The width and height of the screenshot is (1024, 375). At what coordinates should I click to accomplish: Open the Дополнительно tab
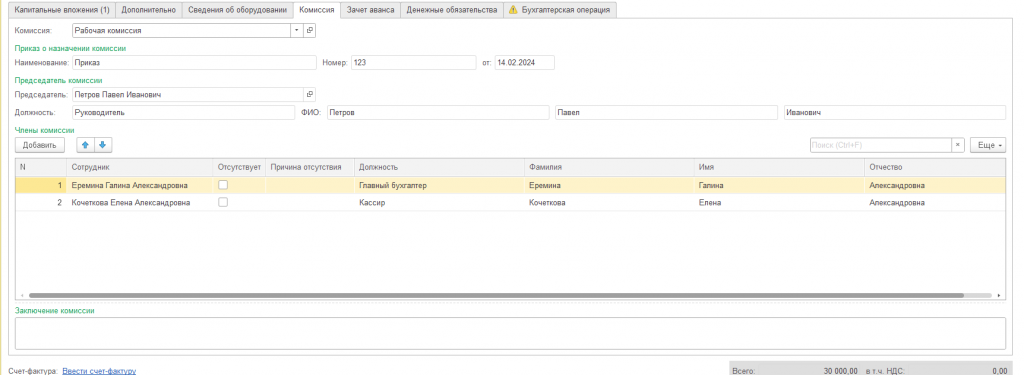[x=149, y=10]
